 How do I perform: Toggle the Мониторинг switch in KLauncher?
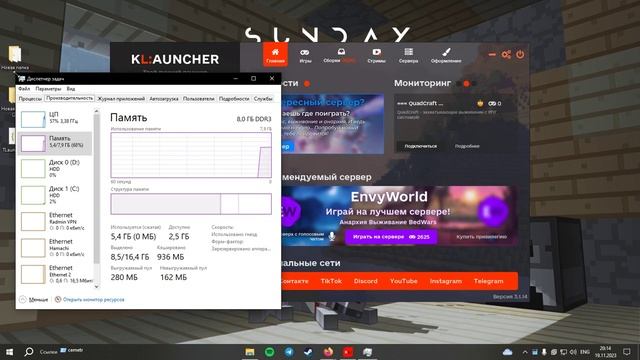click(x=466, y=83)
